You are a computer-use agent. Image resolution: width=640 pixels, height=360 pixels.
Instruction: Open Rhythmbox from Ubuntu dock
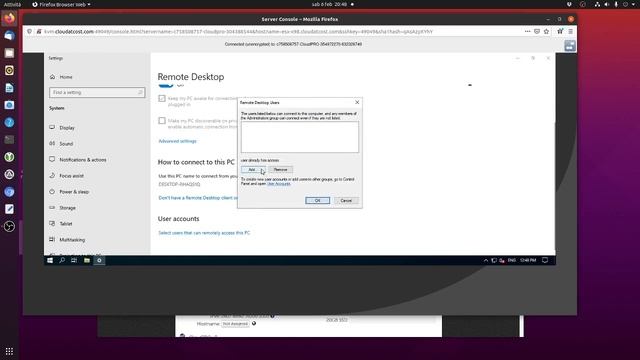9,70
